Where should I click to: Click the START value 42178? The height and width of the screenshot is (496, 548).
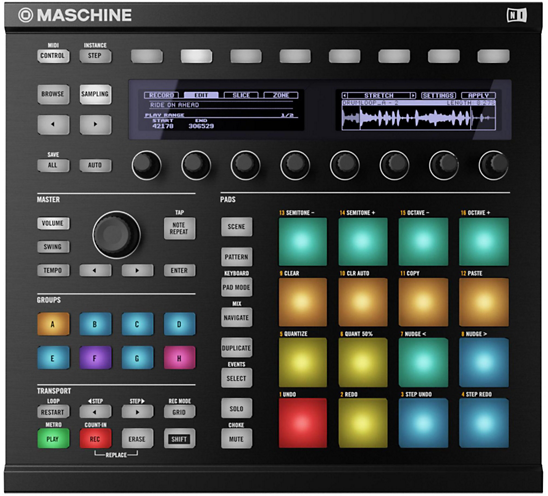click(163, 126)
